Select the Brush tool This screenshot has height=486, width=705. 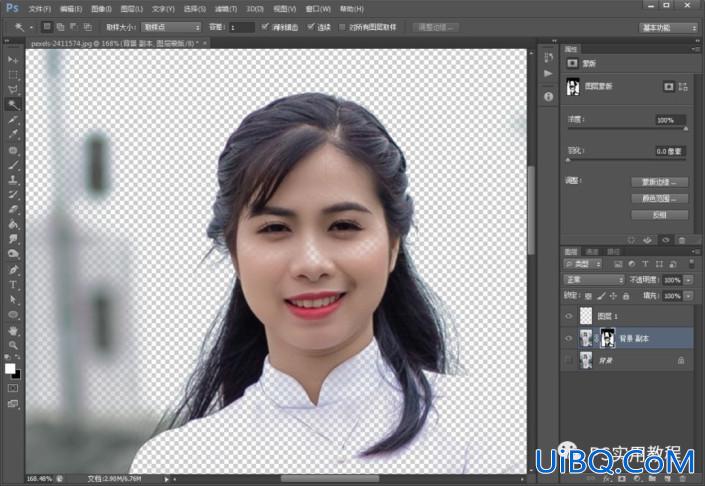(13, 165)
